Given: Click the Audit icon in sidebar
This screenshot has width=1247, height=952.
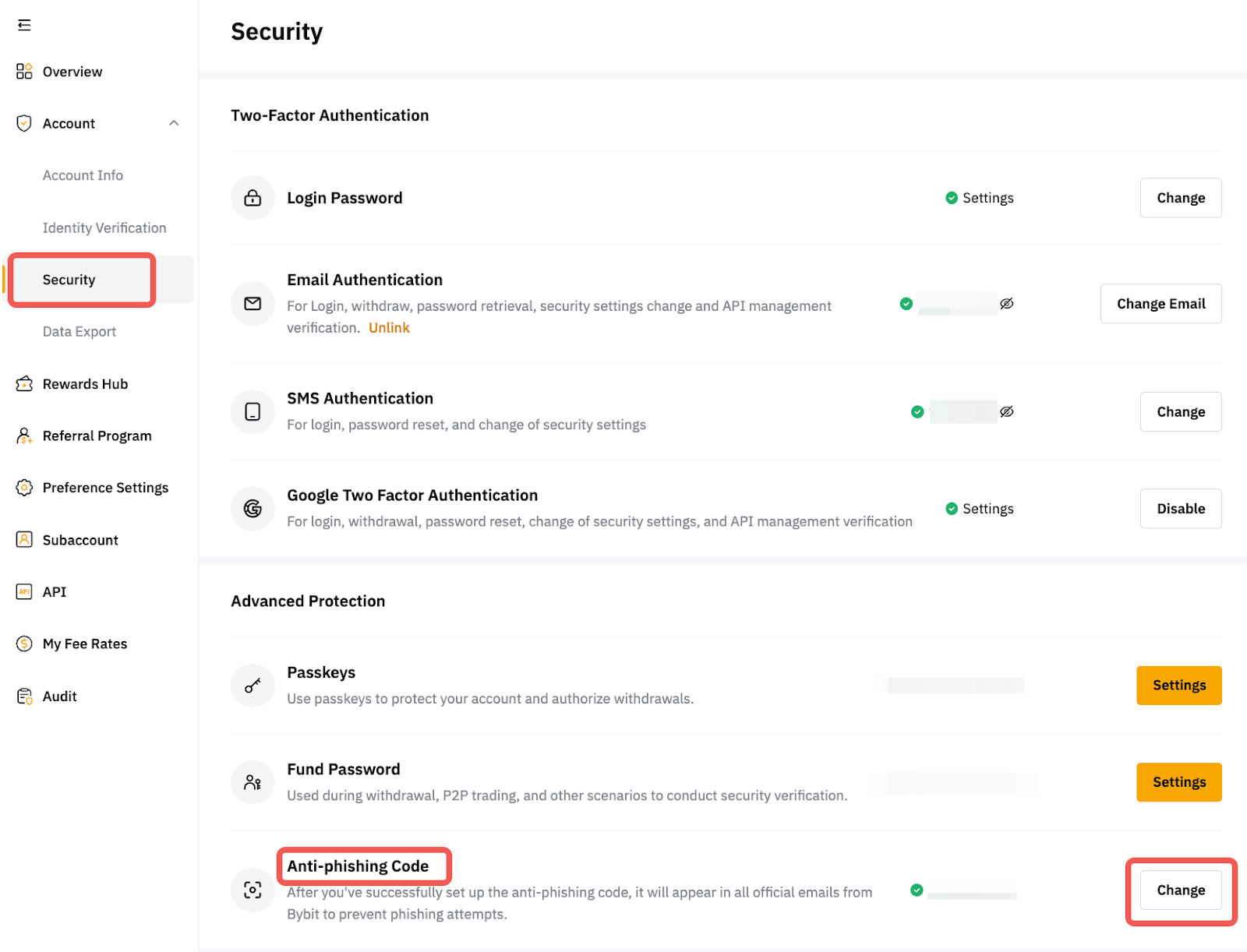Looking at the screenshot, I should click(24, 696).
